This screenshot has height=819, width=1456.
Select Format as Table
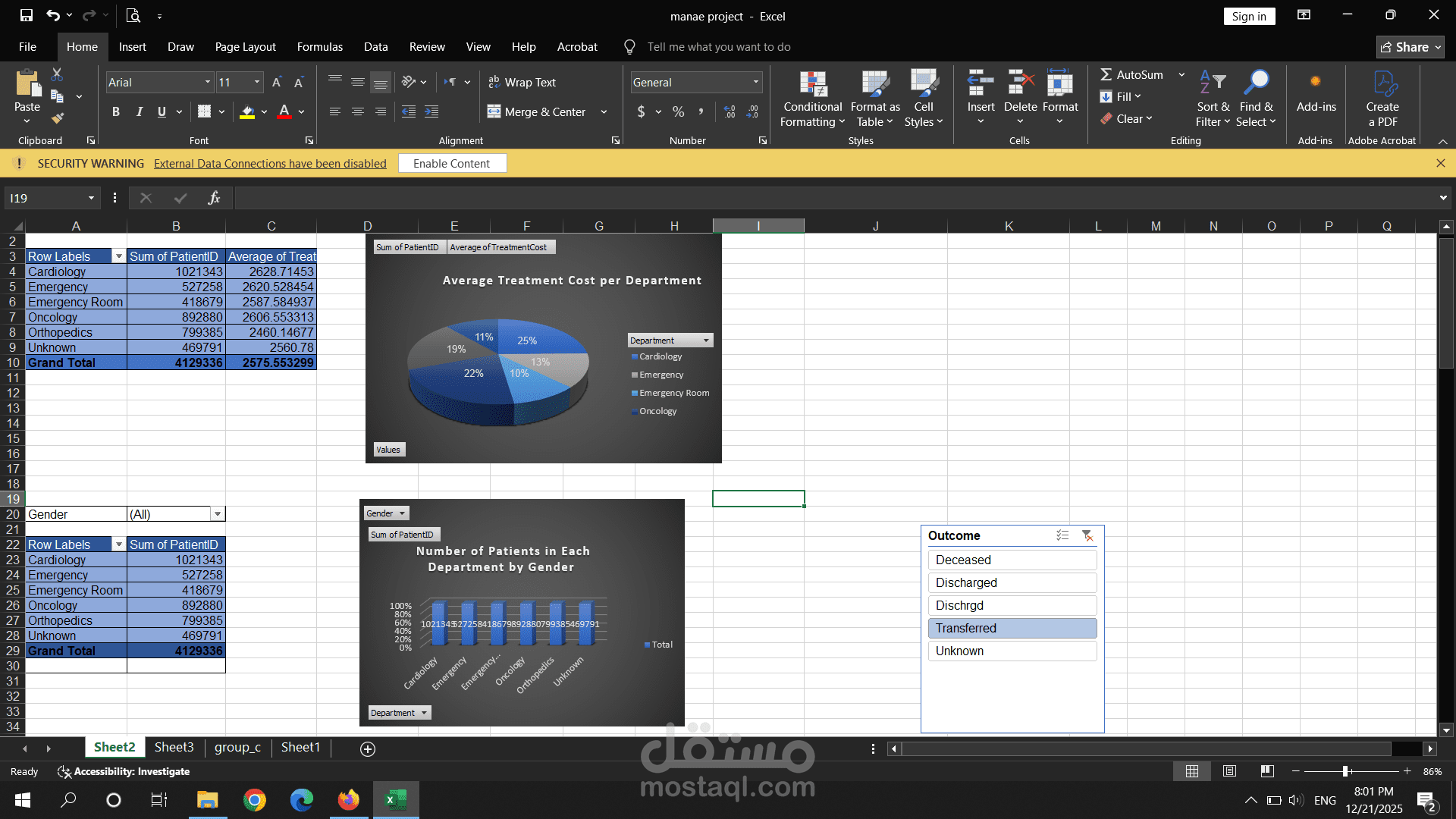pos(874,99)
